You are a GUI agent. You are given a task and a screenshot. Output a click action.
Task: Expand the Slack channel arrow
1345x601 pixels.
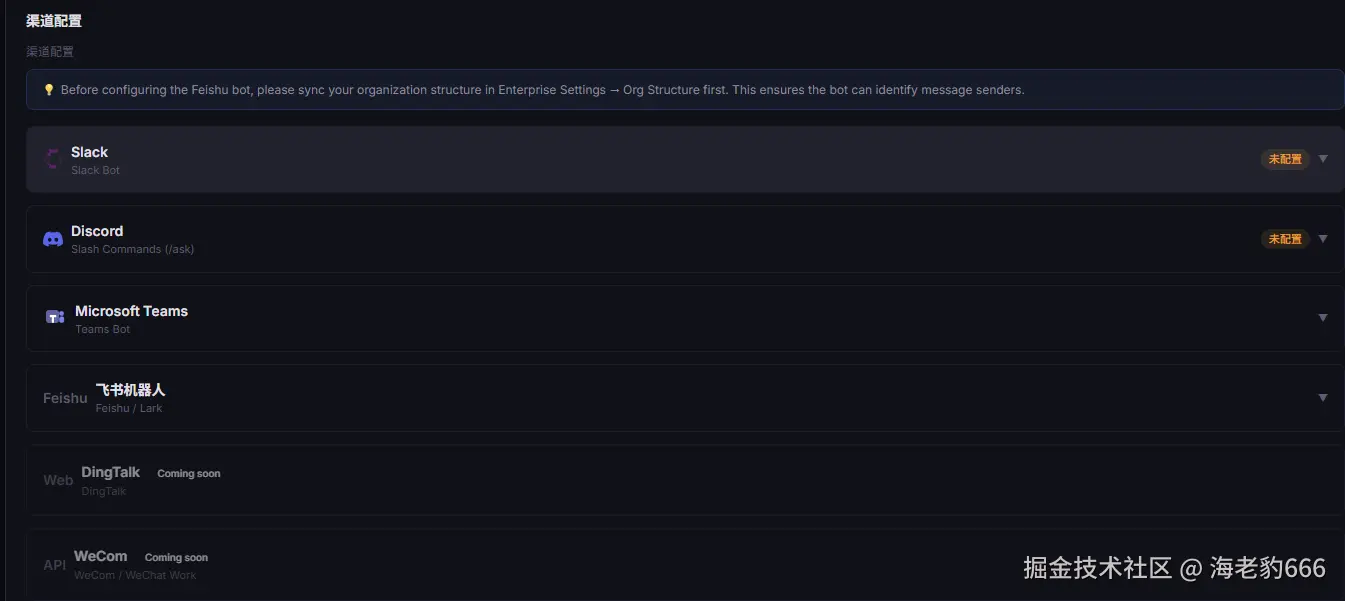pyautogui.click(x=1323, y=159)
